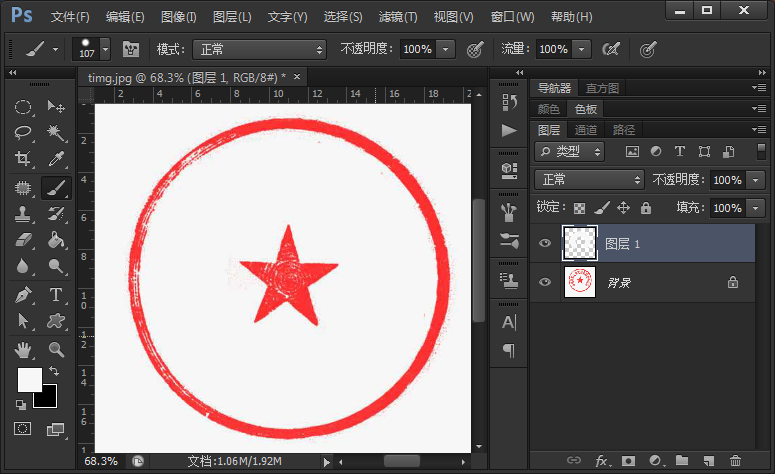Lock transparent pixels
Viewport: 775px width, 474px height.
[x=579, y=208]
